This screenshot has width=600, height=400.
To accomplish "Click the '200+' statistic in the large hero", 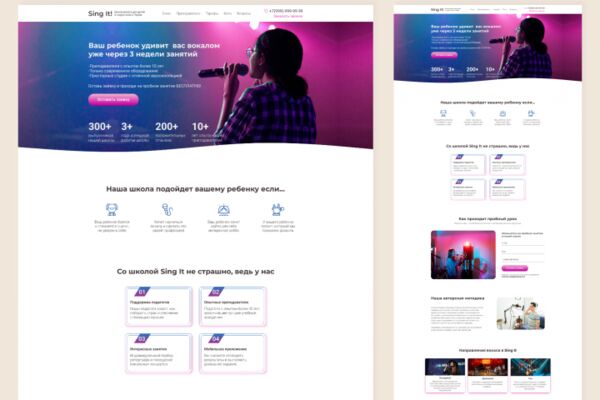I will (x=166, y=126).
